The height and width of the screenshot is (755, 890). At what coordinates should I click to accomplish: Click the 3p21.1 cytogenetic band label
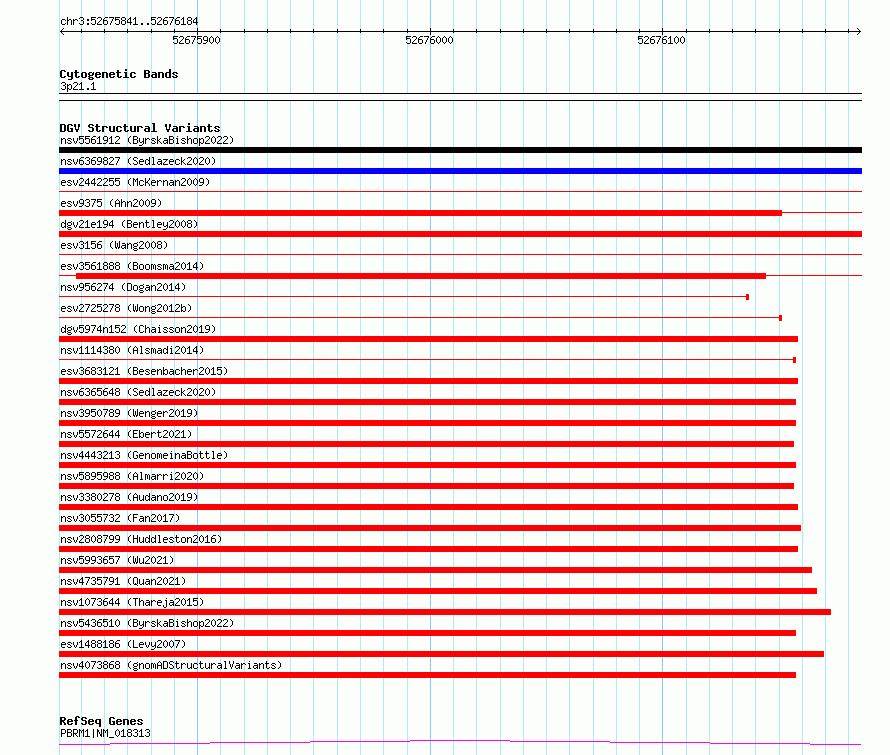(78, 86)
